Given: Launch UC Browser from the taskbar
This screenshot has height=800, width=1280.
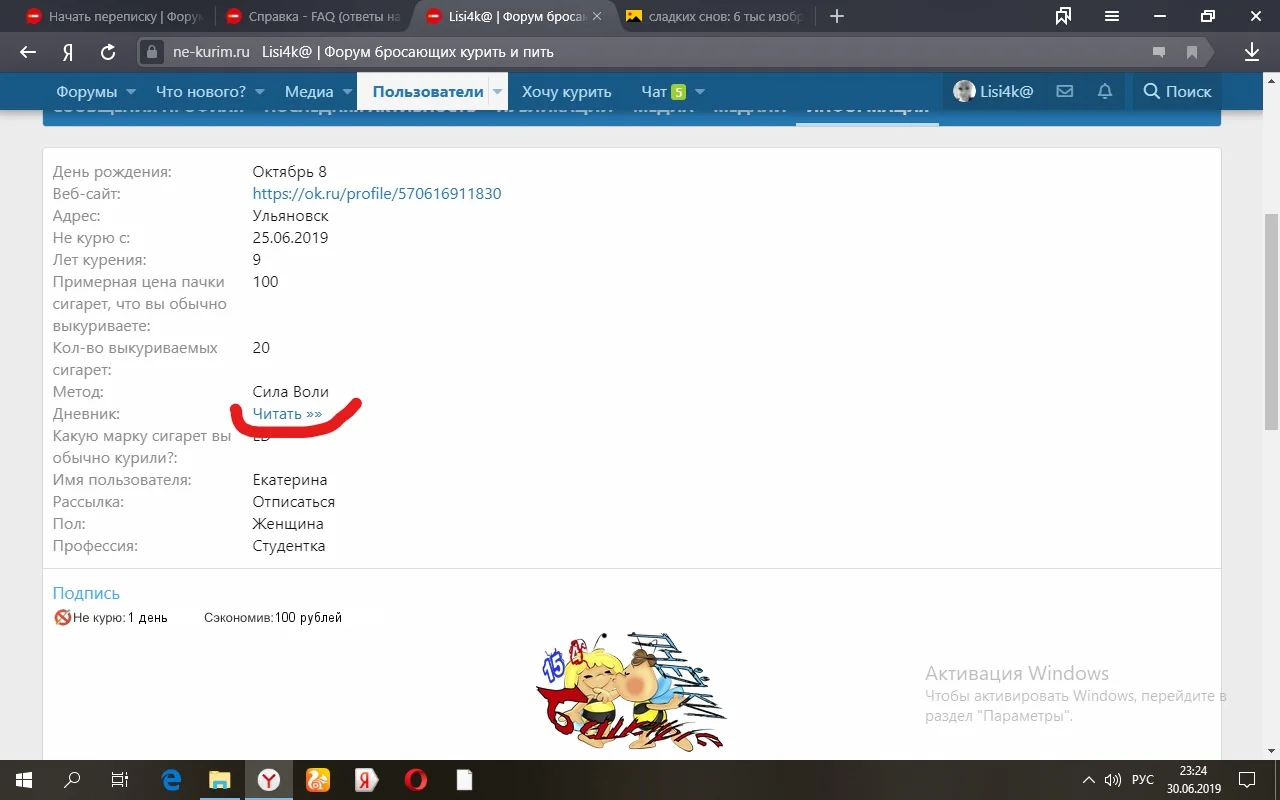Looking at the screenshot, I should (x=318, y=780).
